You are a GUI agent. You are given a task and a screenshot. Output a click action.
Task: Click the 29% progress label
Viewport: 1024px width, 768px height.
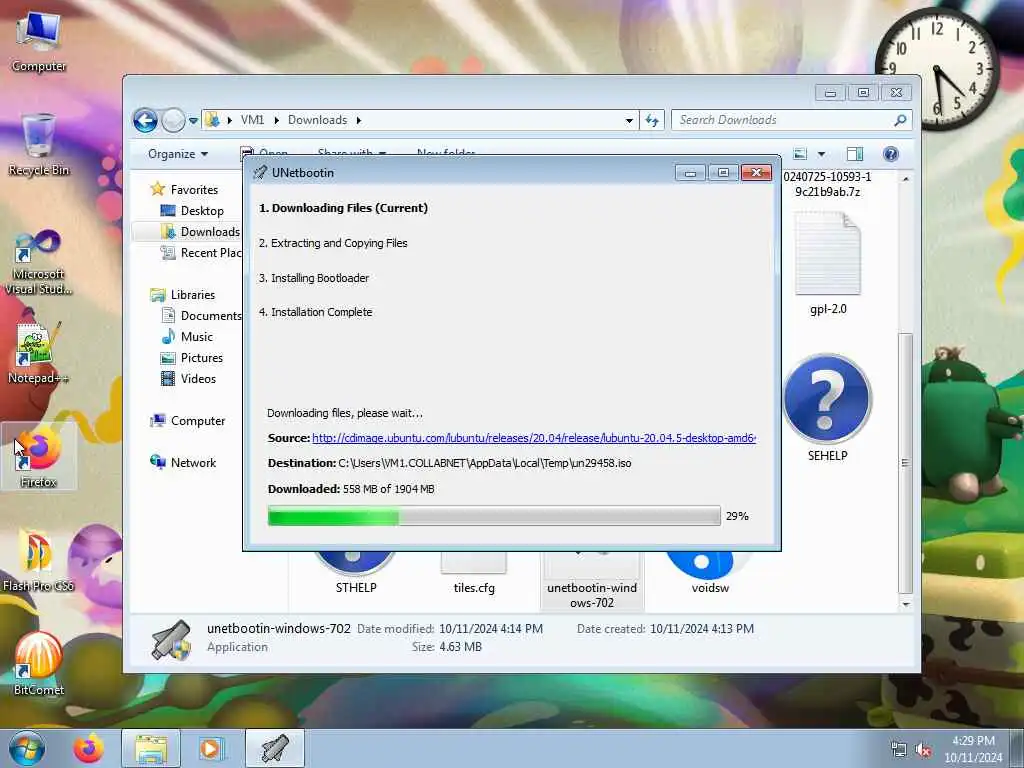(x=737, y=516)
